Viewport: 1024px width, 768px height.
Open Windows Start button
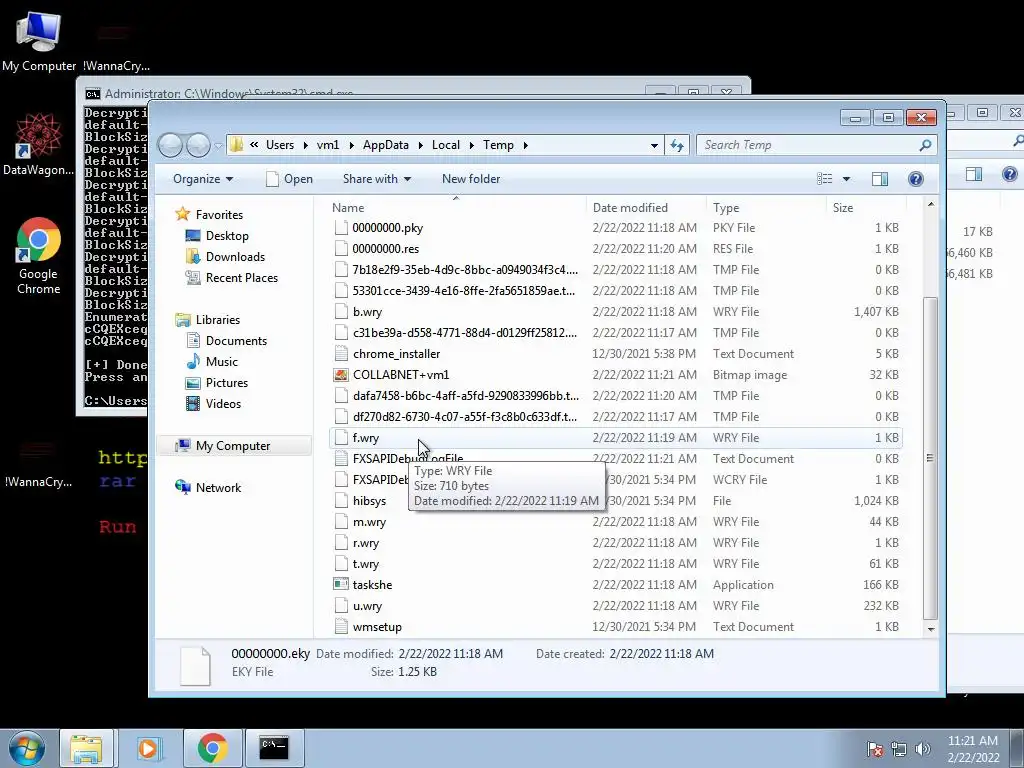[x=27, y=748]
